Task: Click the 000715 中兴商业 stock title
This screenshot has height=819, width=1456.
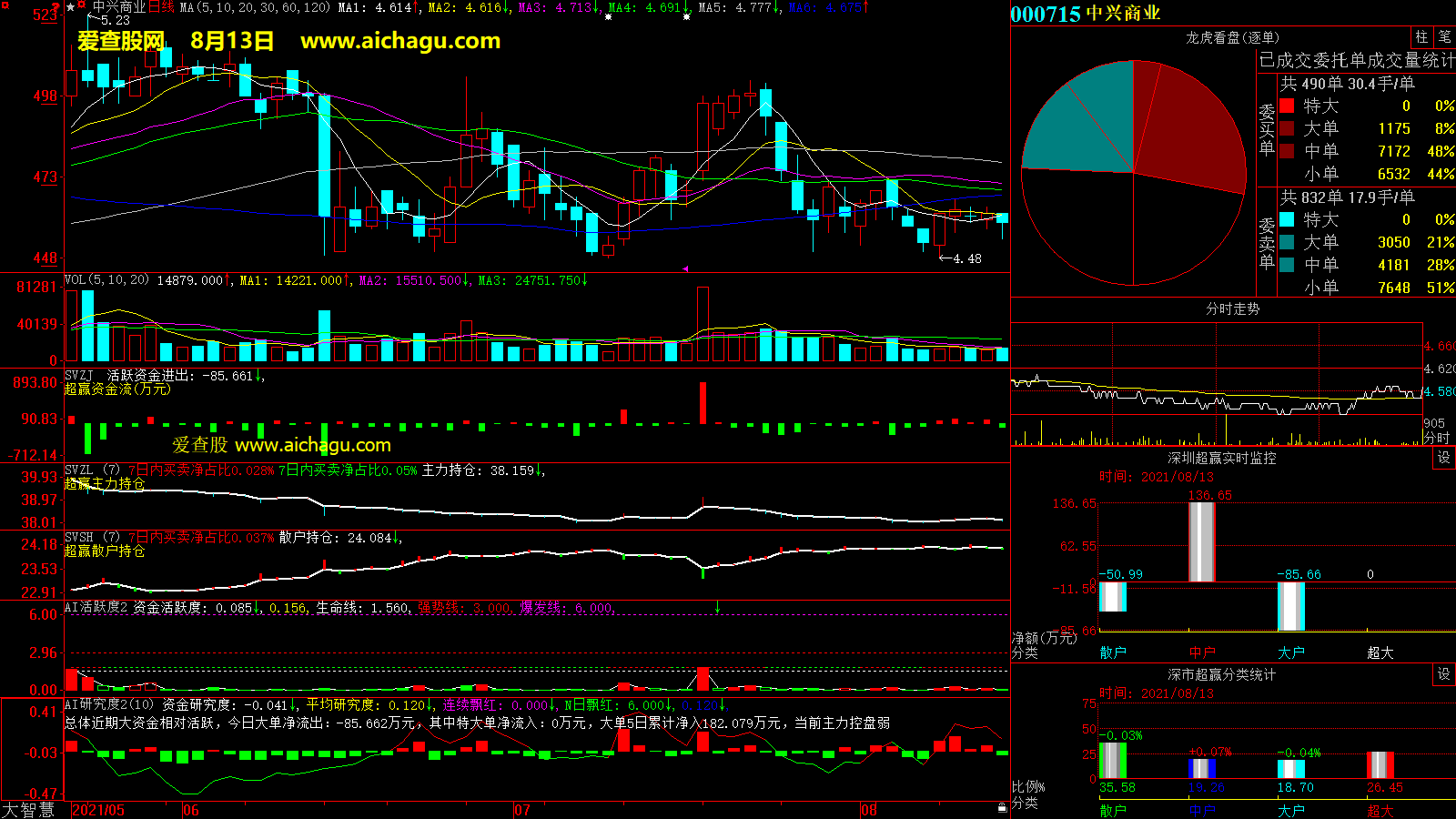Action: click(x=1085, y=14)
